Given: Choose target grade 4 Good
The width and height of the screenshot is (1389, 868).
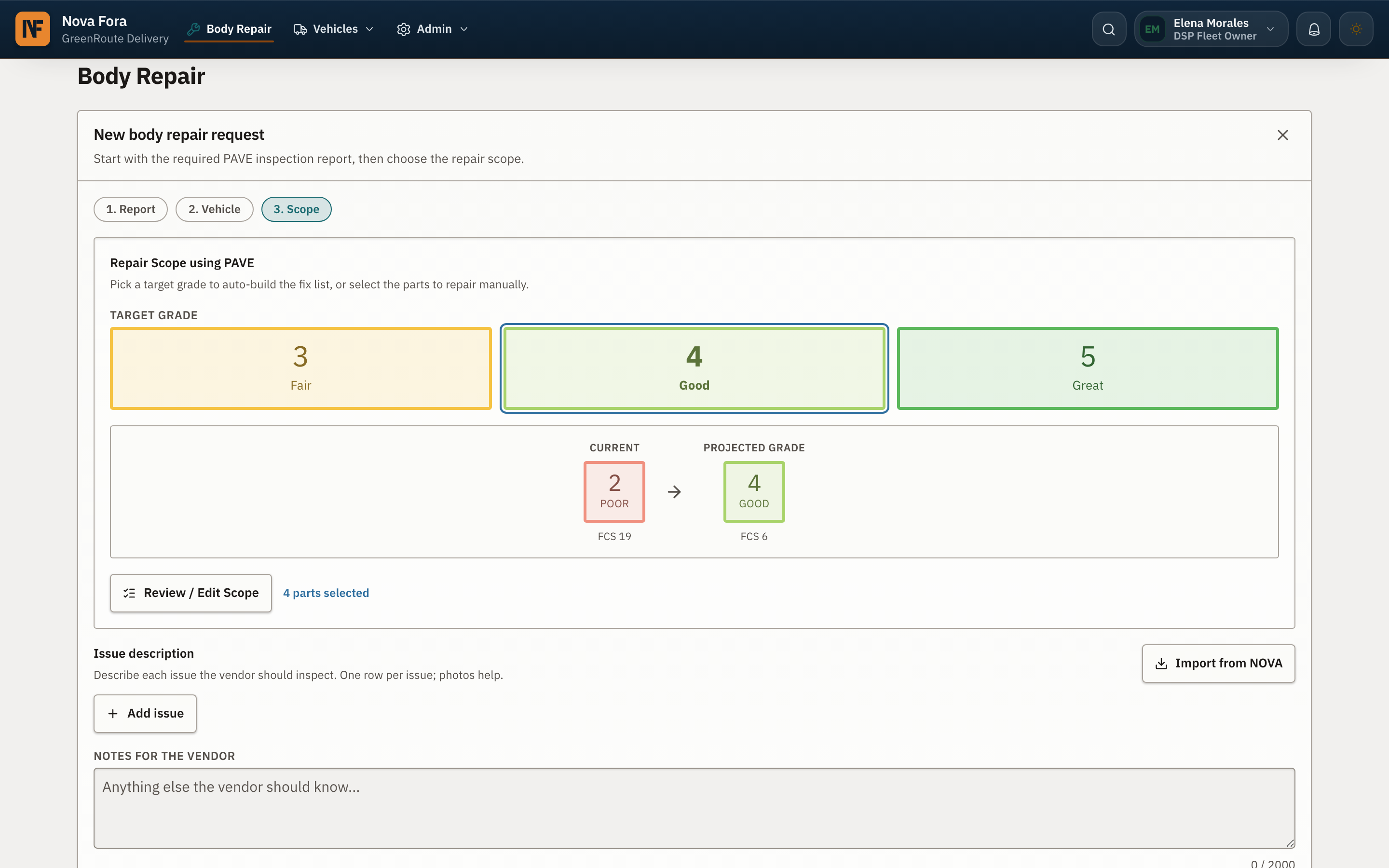Looking at the screenshot, I should pos(694,368).
